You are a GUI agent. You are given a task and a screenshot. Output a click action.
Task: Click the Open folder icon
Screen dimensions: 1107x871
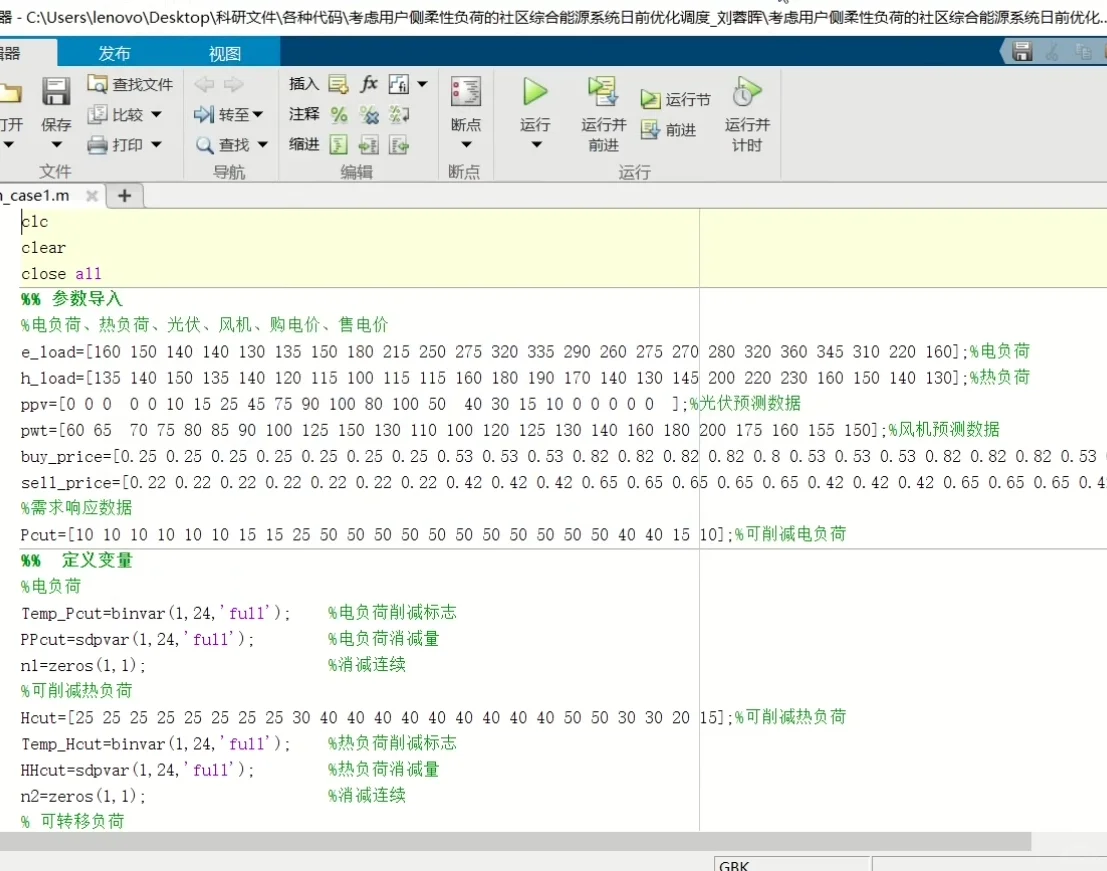[x=11, y=92]
